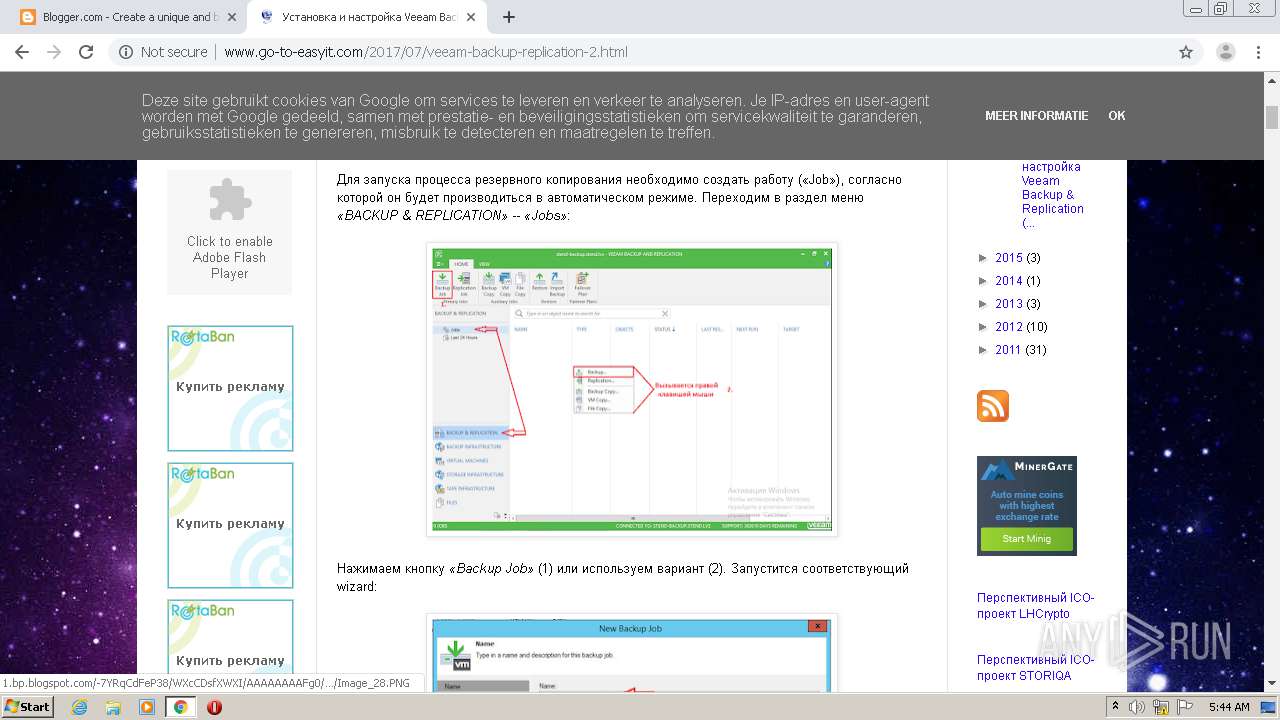The image size is (1280, 720).
Task: Open Перспективный ICO-проект LHCrypto link
Action: [1036, 606]
